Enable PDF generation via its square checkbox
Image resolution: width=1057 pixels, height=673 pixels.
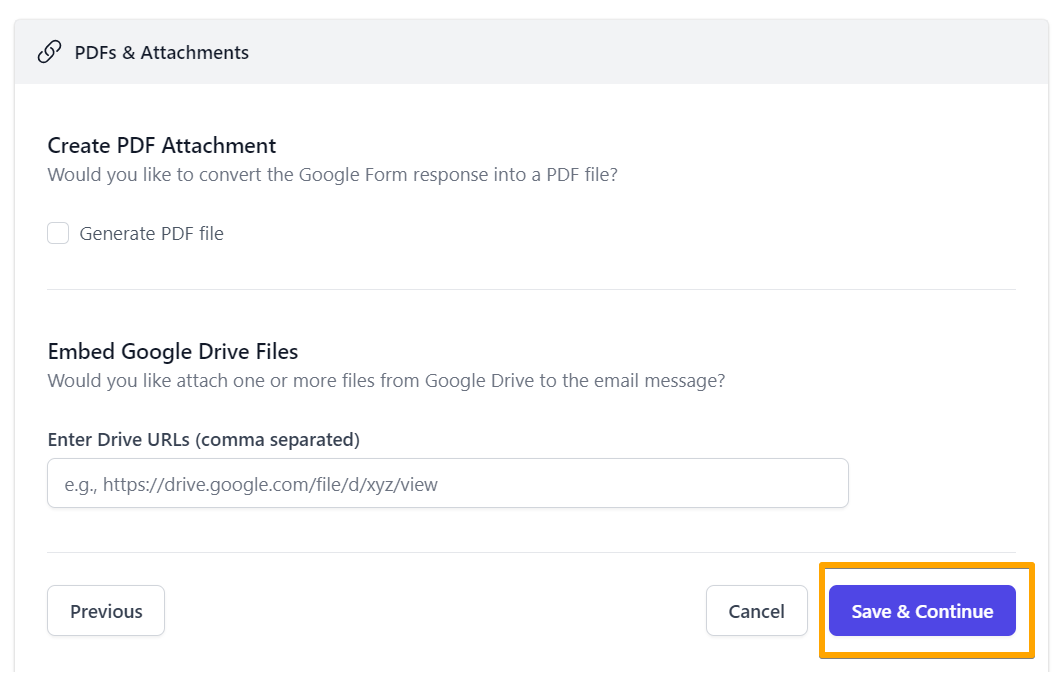[x=58, y=233]
